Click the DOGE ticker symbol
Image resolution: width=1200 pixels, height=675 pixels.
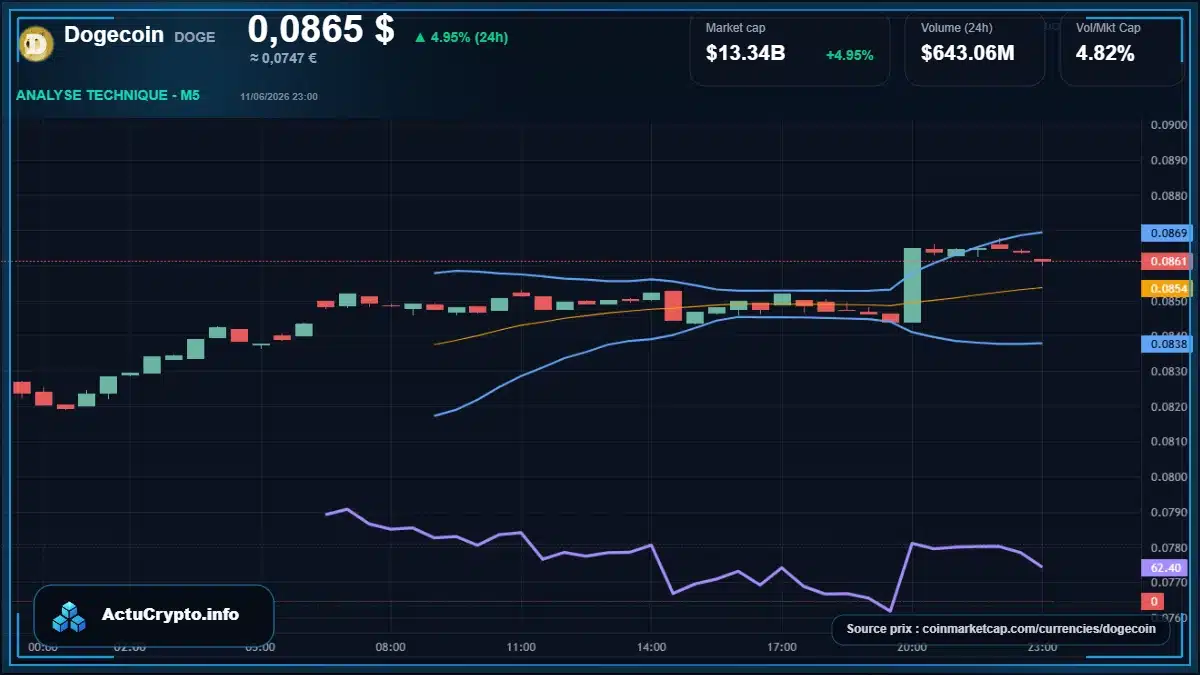point(194,37)
